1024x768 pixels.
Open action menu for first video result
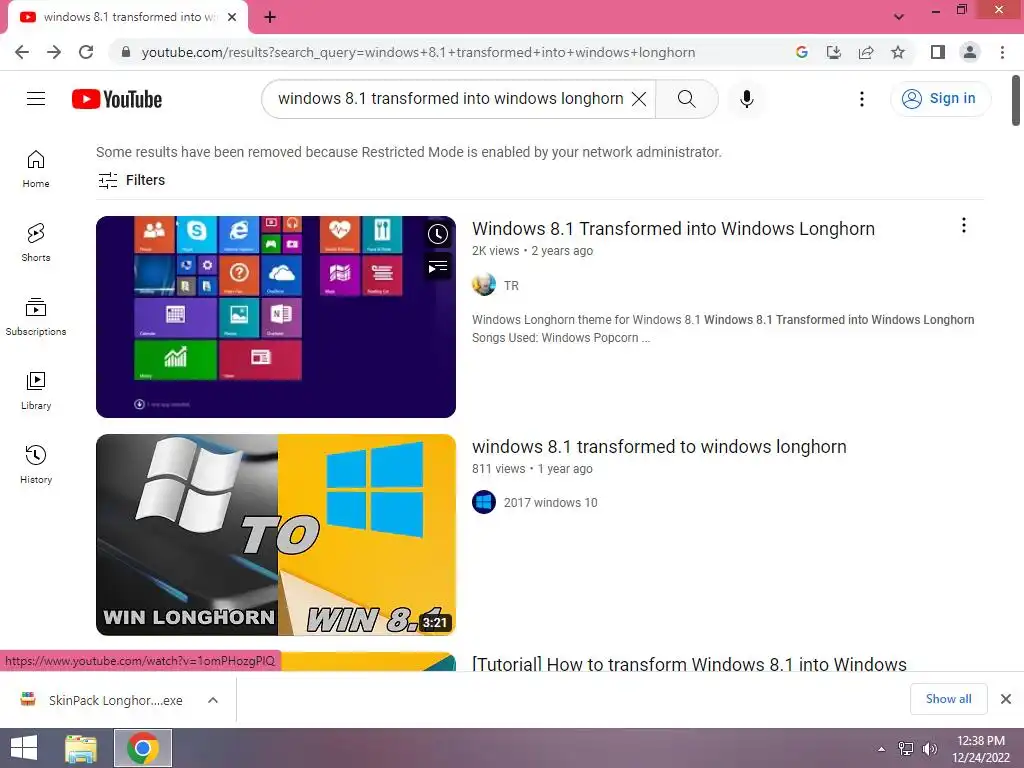[x=963, y=225]
